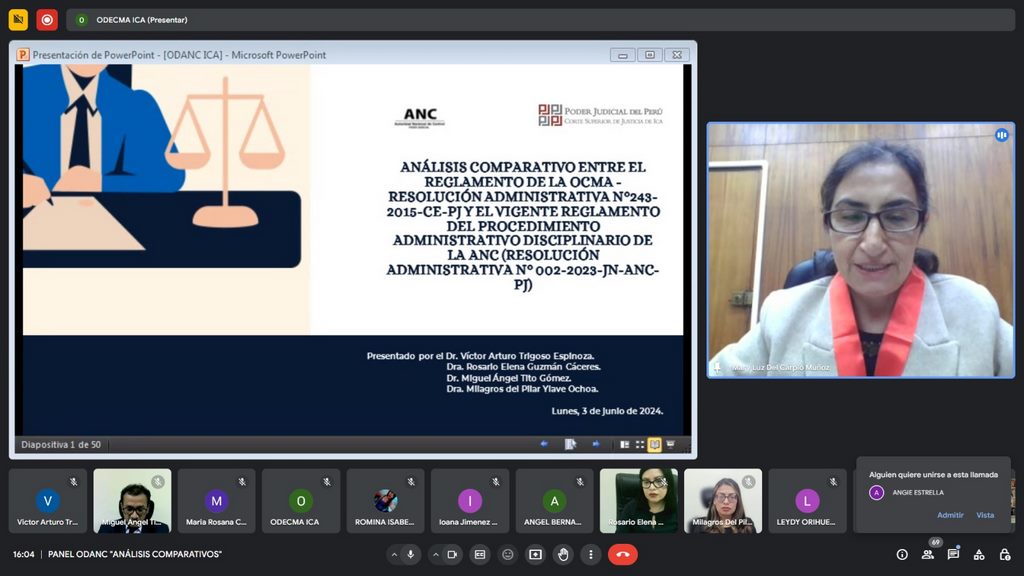The image size is (1024, 576).
Task: Click the red recording indicator icon
Action: [47, 20]
